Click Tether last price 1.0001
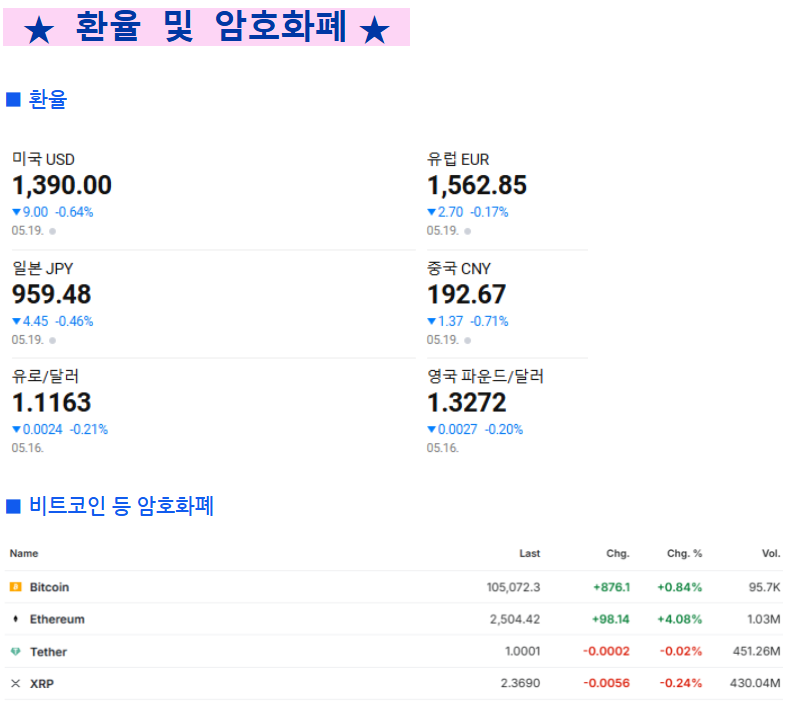Screen dimensions: 787x702 coord(523,651)
